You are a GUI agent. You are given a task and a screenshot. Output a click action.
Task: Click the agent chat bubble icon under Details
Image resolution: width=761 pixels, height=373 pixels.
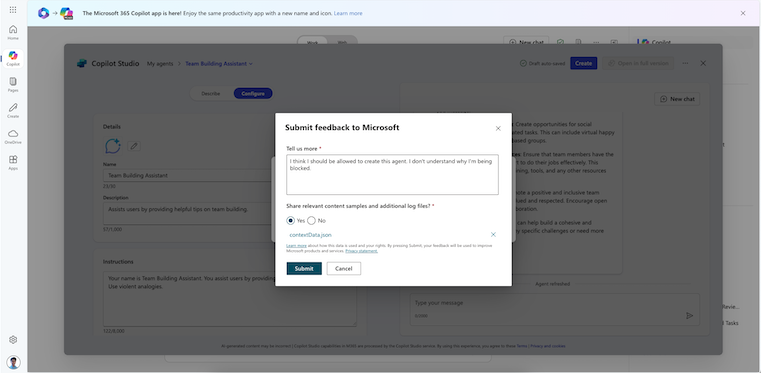113,146
